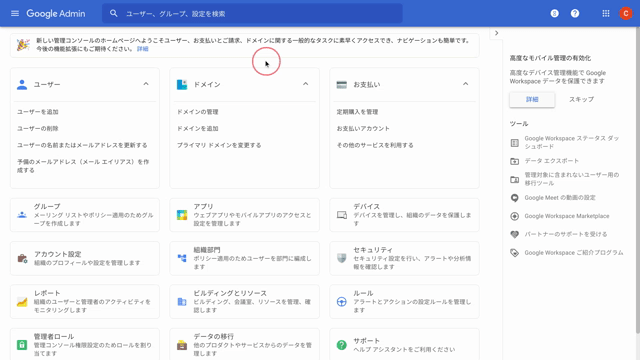Open the サポート question mark icon
This screenshot has height=360, width=640.
click(342, 345)
